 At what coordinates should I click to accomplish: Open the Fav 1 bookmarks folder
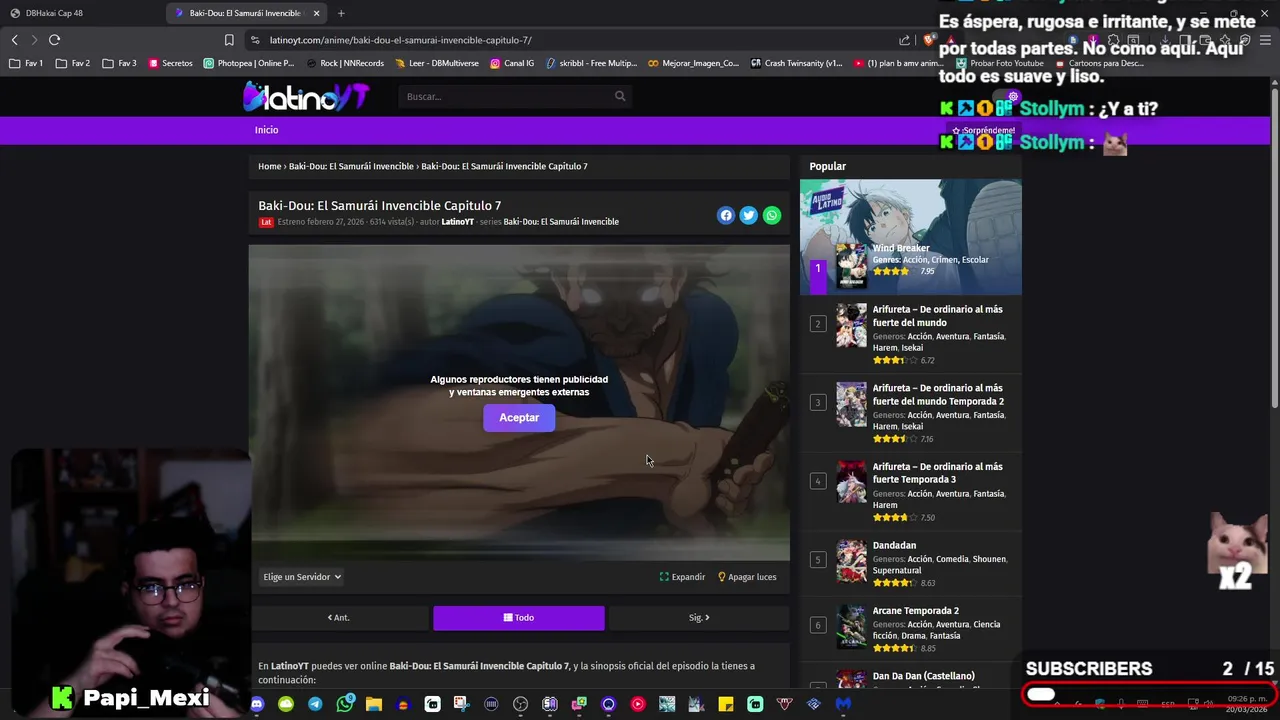pyautogui.click(x=26, y=63)
